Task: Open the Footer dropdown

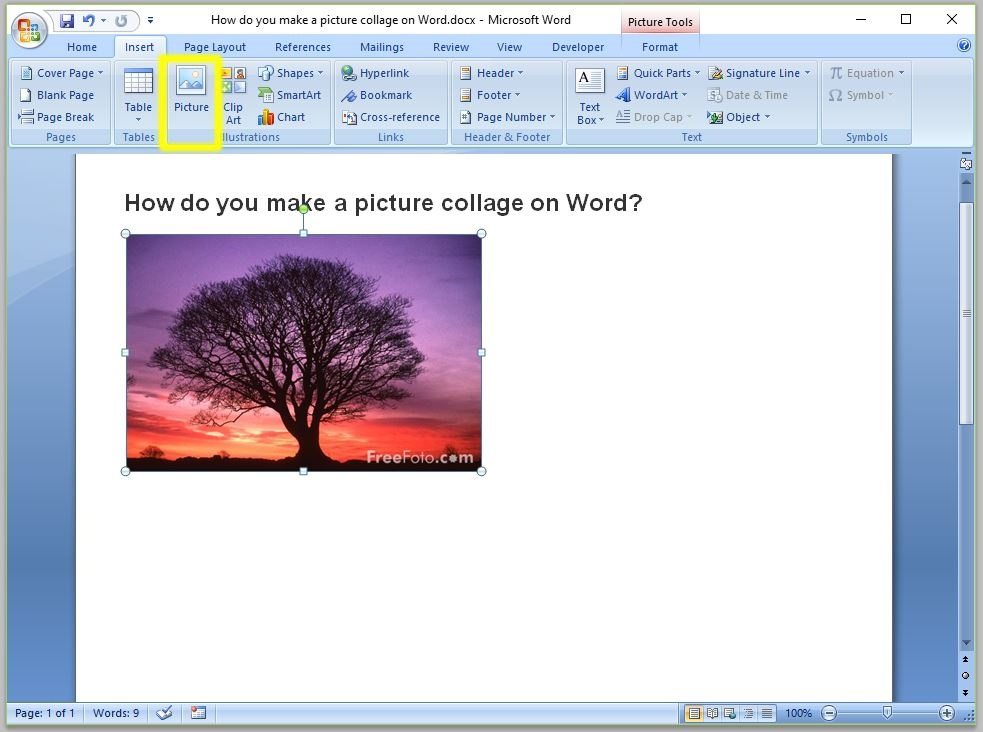Action: (x=490, y=95)
